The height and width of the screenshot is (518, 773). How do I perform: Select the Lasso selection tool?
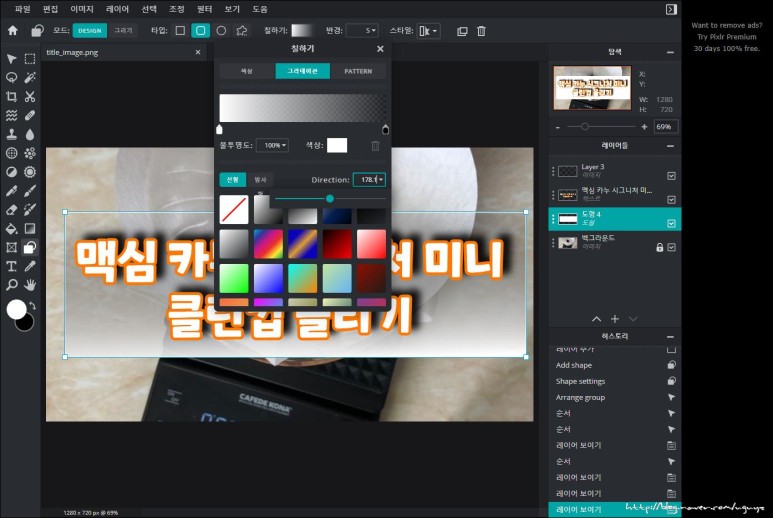coord(11,77)
